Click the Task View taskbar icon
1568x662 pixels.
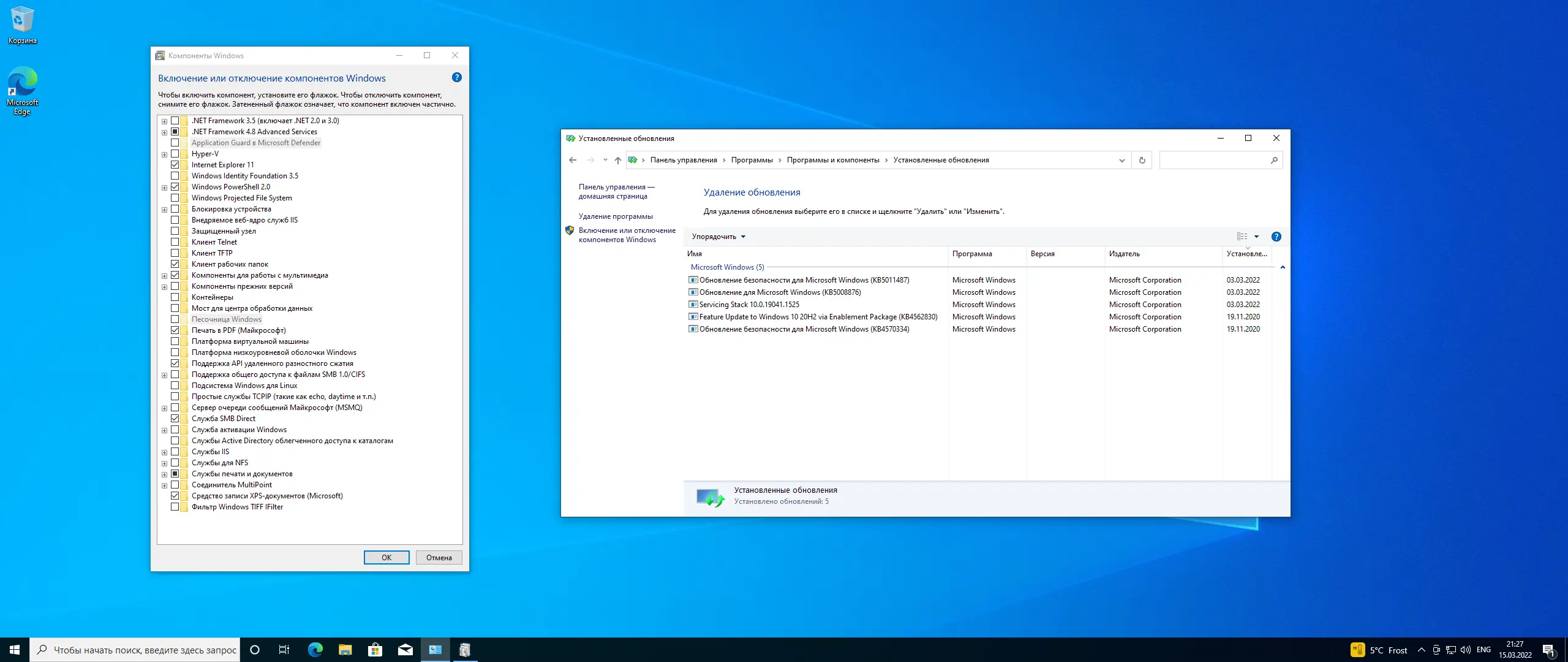coord(284,650)
